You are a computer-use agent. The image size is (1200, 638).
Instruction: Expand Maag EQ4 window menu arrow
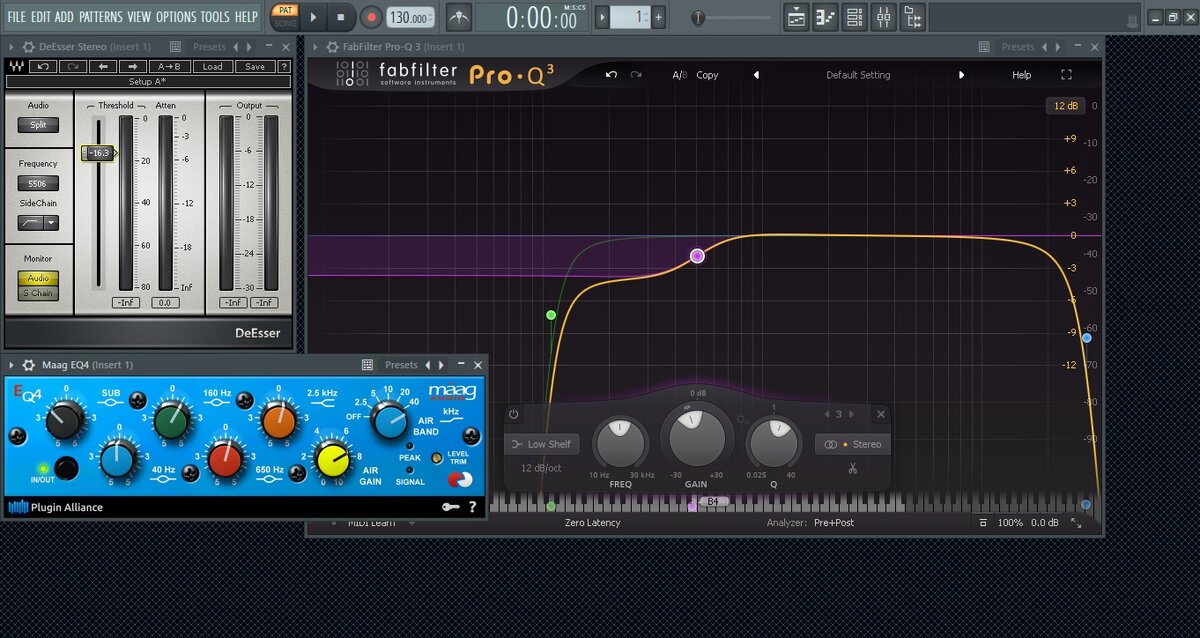coord(12,365)
